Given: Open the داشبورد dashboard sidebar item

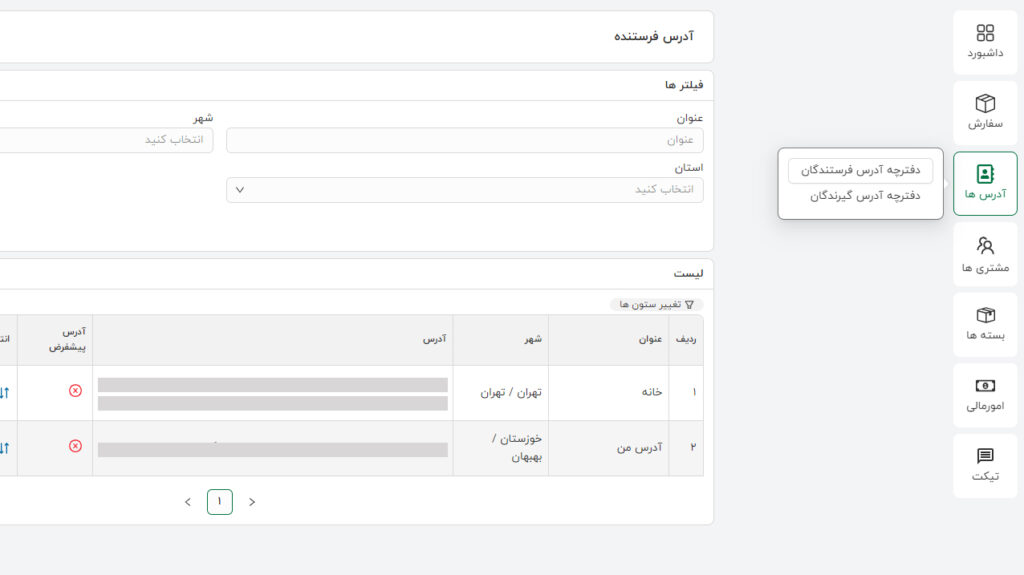Looking at the screenshot, I should pyautogui.click(x=985, y=42).
